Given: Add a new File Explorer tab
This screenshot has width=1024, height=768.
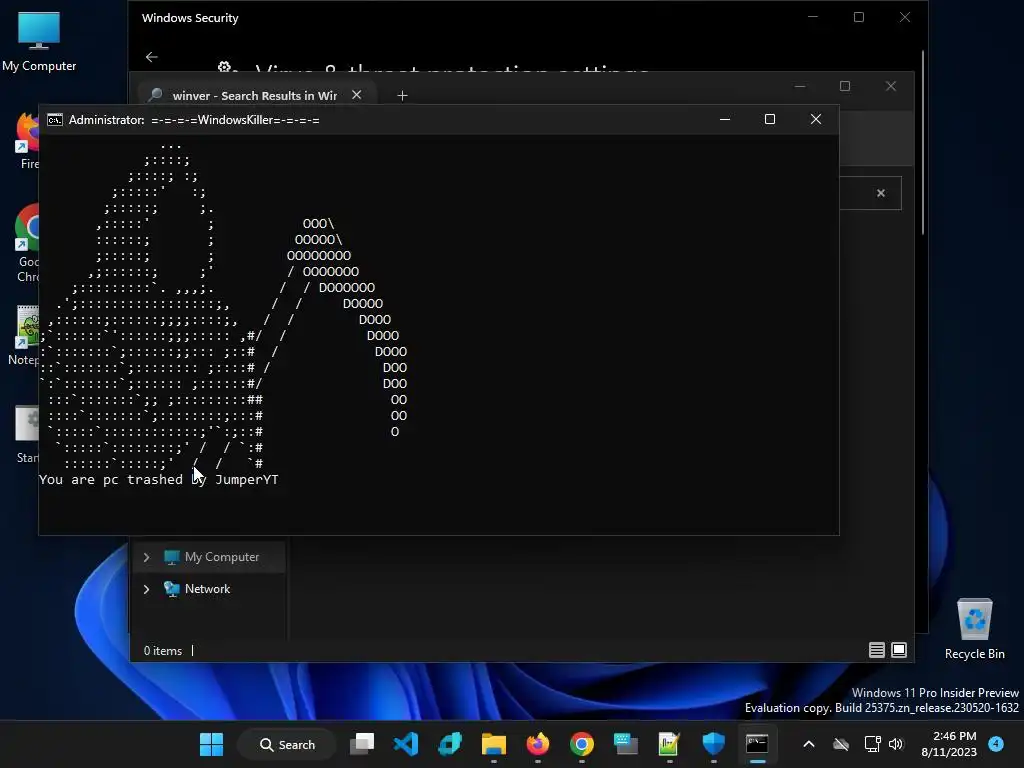Looking at the screenshot, I should pos(402,95).
